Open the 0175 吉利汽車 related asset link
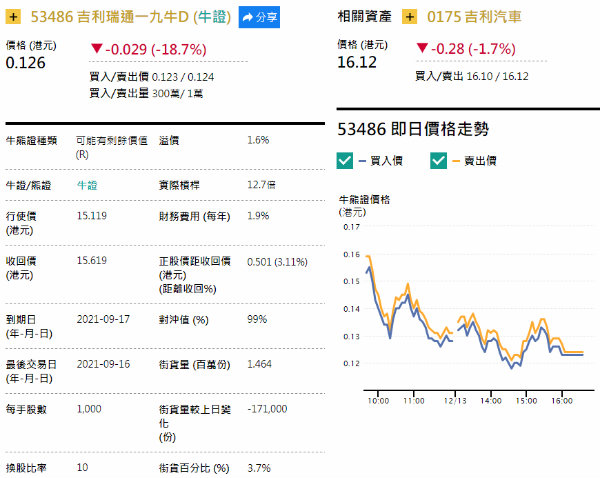600x478 pixels. point(474,17)
